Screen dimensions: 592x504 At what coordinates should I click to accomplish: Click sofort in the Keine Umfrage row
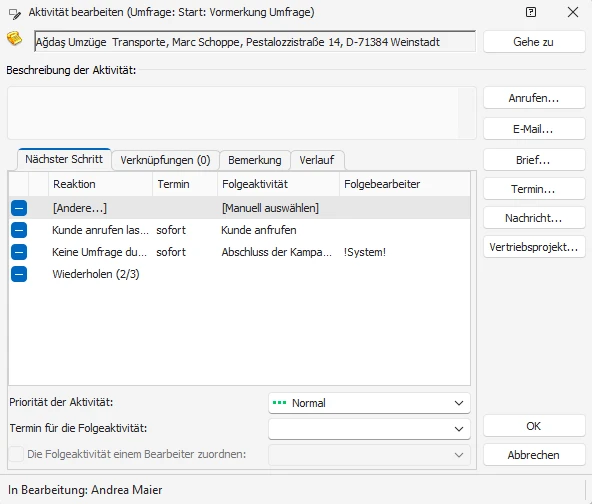171,252
